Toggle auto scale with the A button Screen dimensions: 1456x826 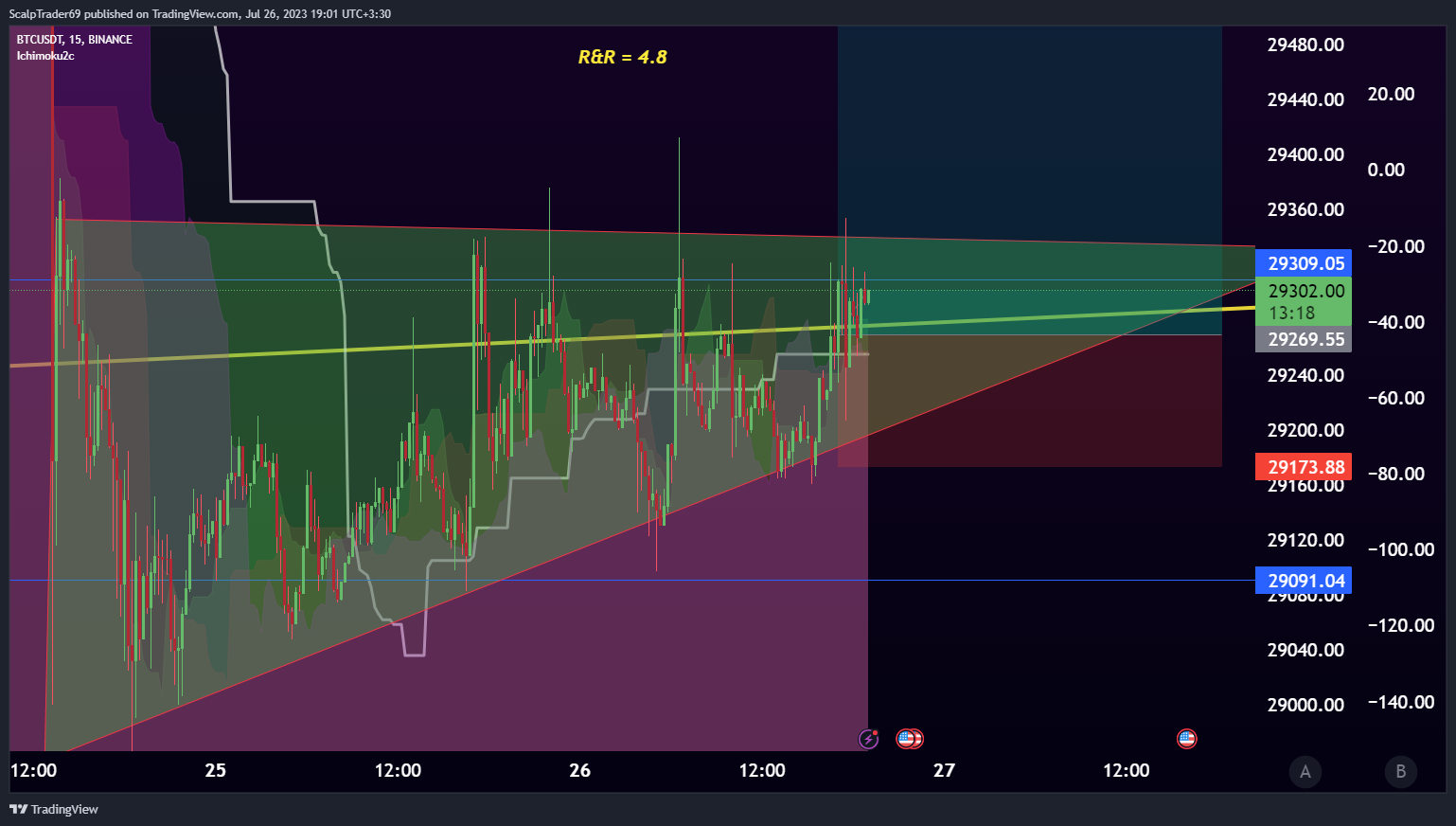(x=1305, y=771)
